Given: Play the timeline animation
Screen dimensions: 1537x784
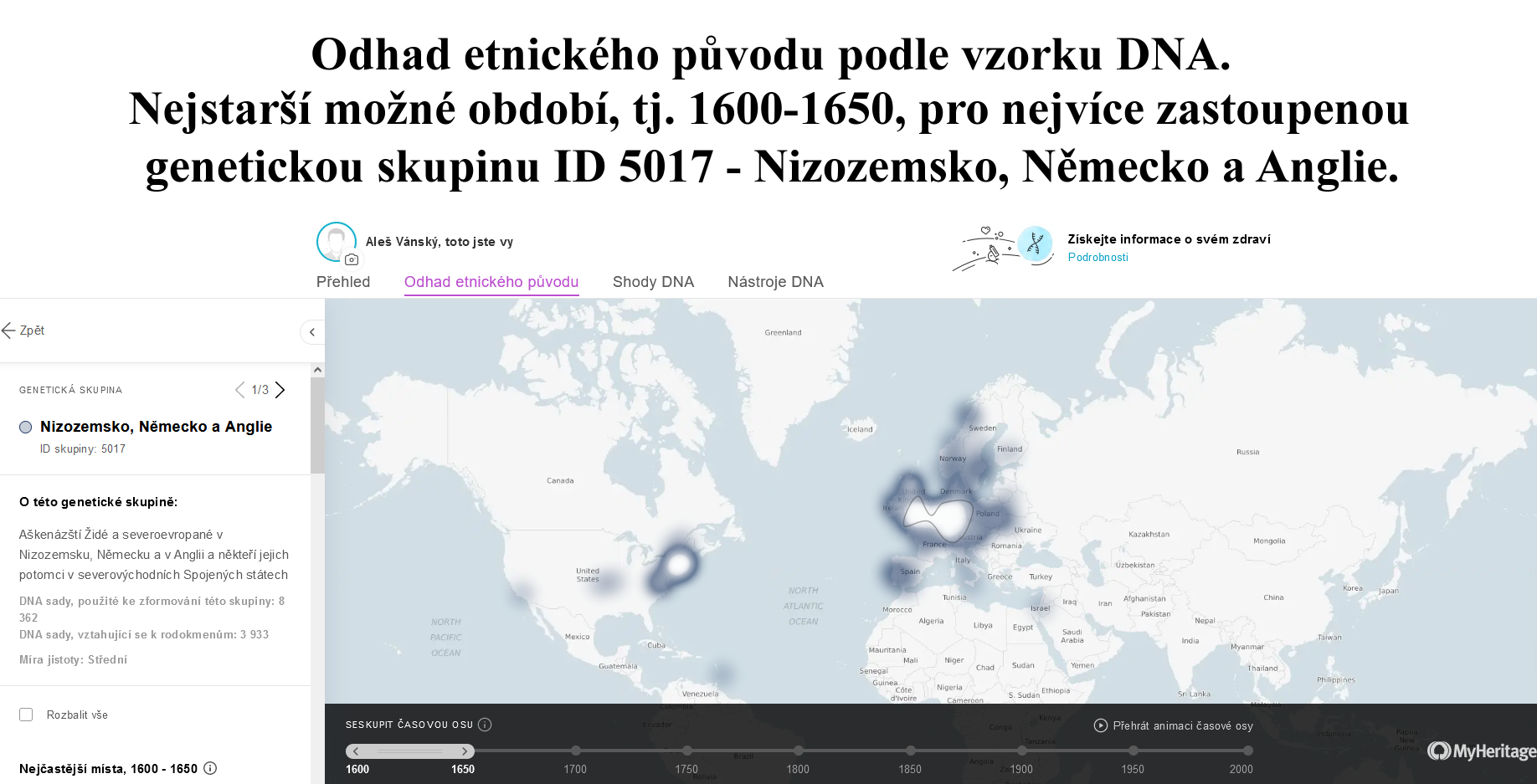Looking at the screenshot, I should click(x=1101, y=725).
